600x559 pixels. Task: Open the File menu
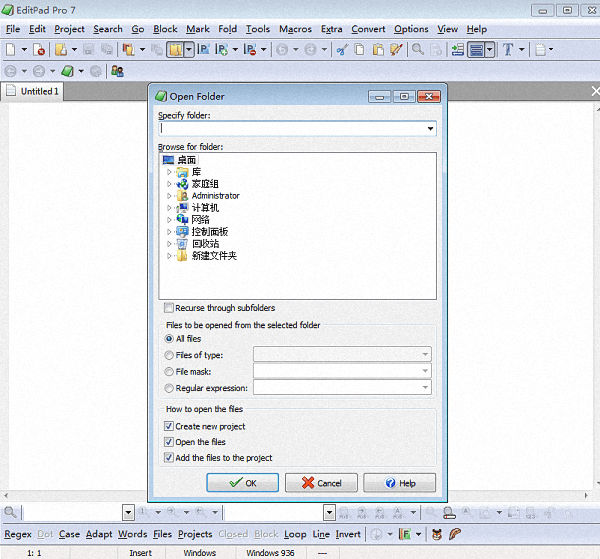(x=13, y=29)
